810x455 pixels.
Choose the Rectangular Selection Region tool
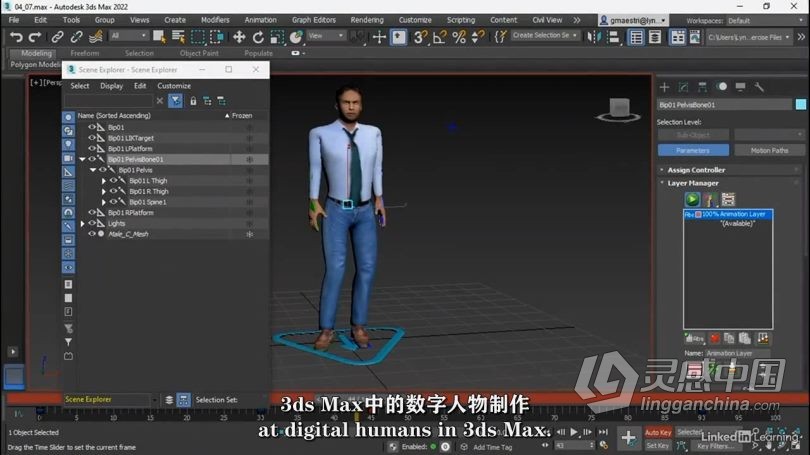[198, 37]
